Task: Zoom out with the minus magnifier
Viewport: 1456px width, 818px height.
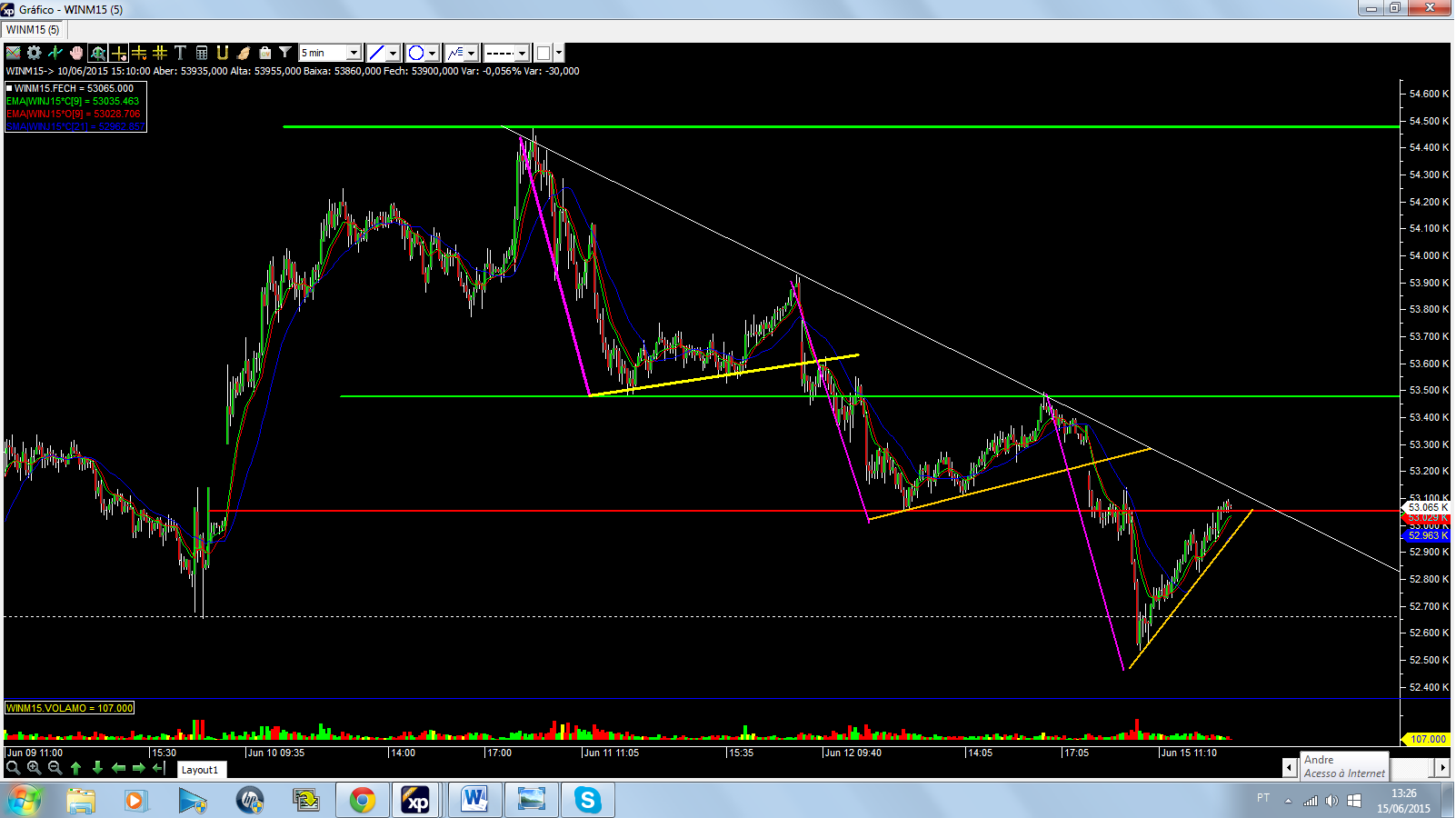Action: tap(55, 768)
